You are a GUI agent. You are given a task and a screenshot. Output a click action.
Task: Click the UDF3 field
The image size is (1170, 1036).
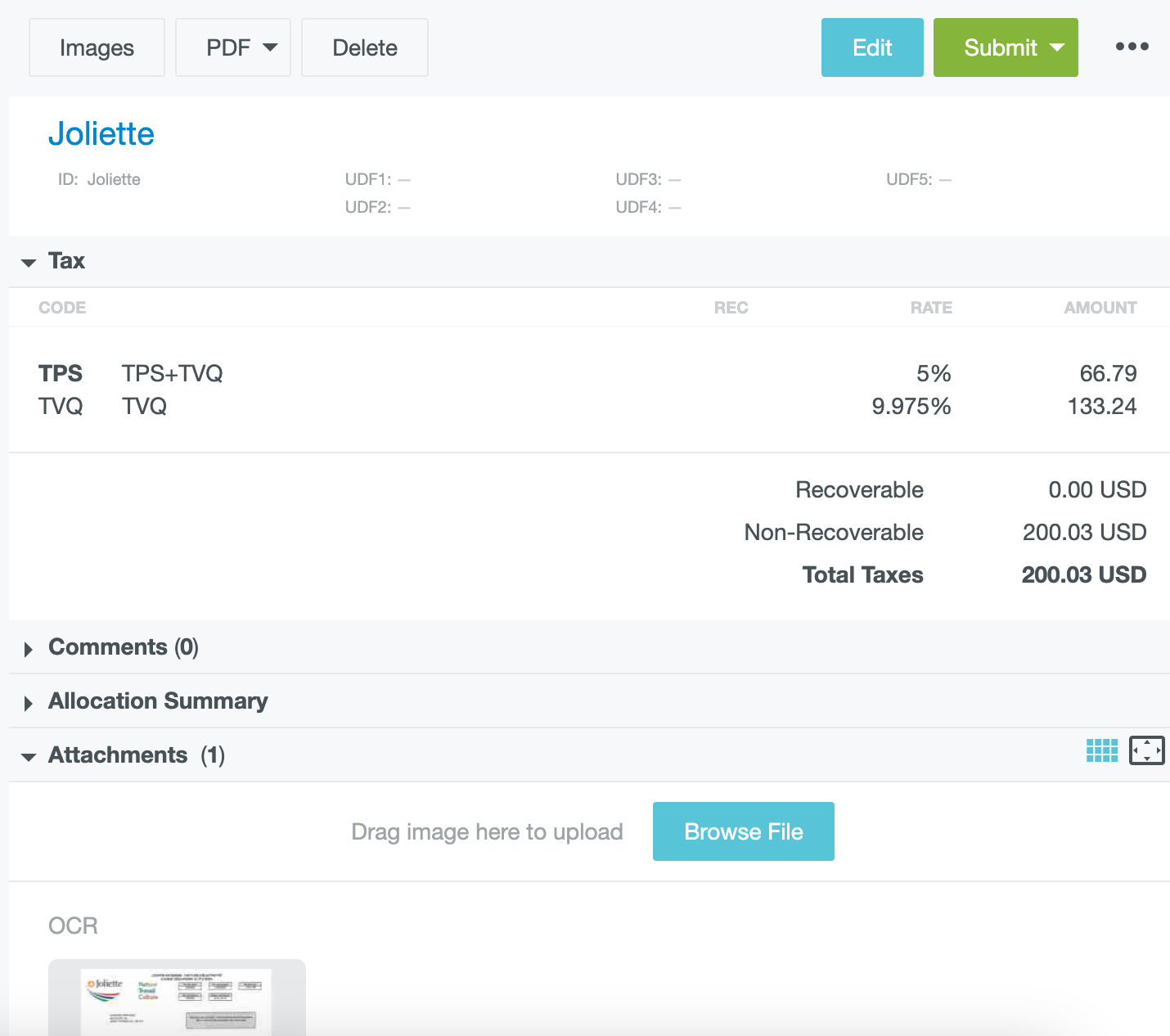(x=649, y=179)
